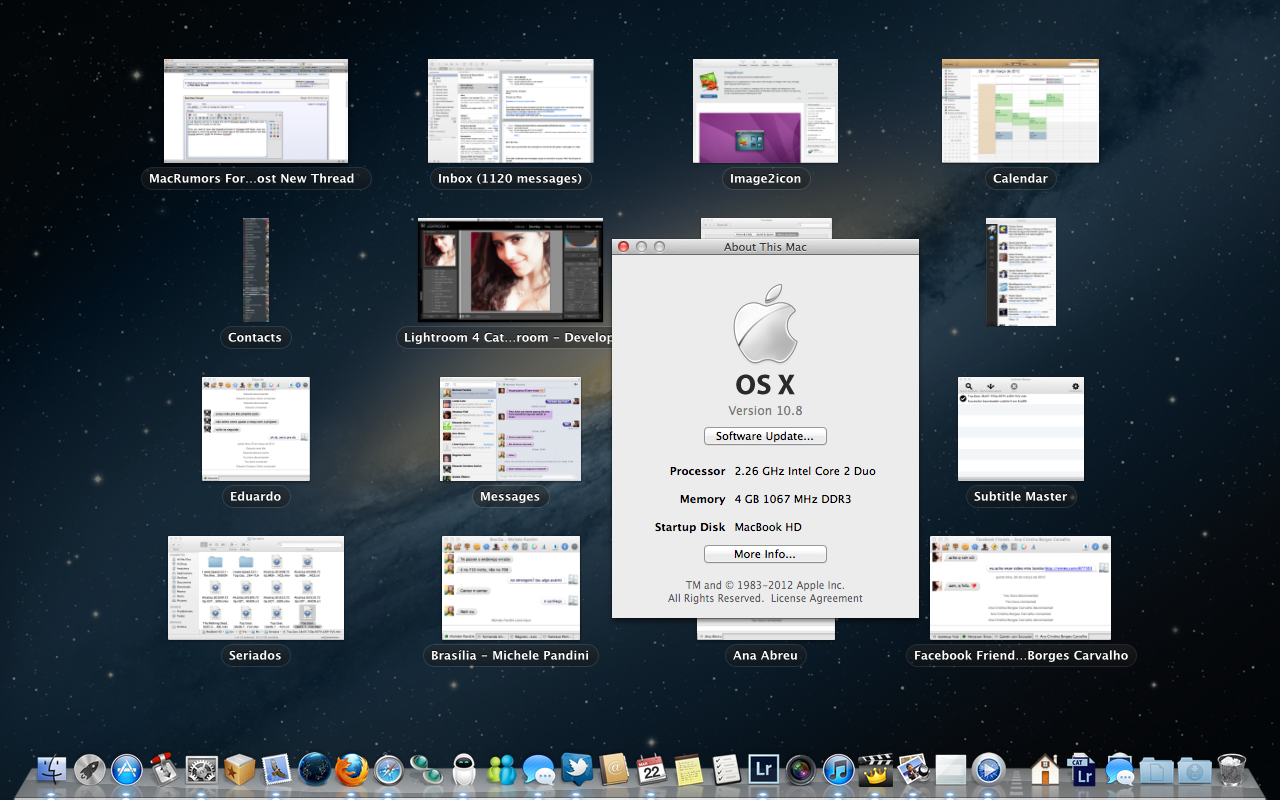This screenshot has width=1280, height=800.
Task: Open the Home folder house icon in Dock
Action: (x=1045, y=769)
